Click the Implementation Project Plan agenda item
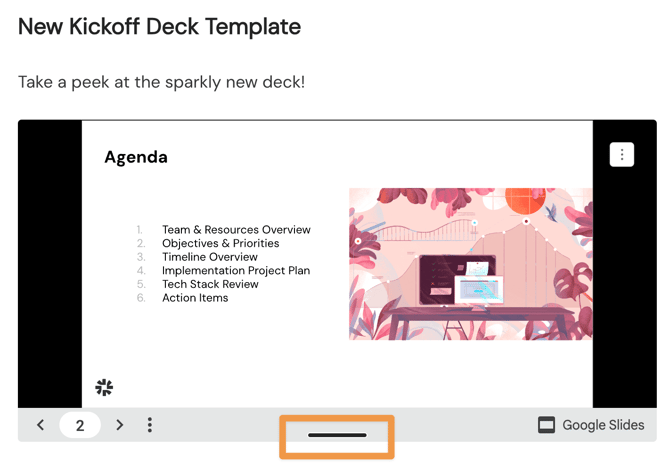 pyautogui.click(x=236, y=270)
